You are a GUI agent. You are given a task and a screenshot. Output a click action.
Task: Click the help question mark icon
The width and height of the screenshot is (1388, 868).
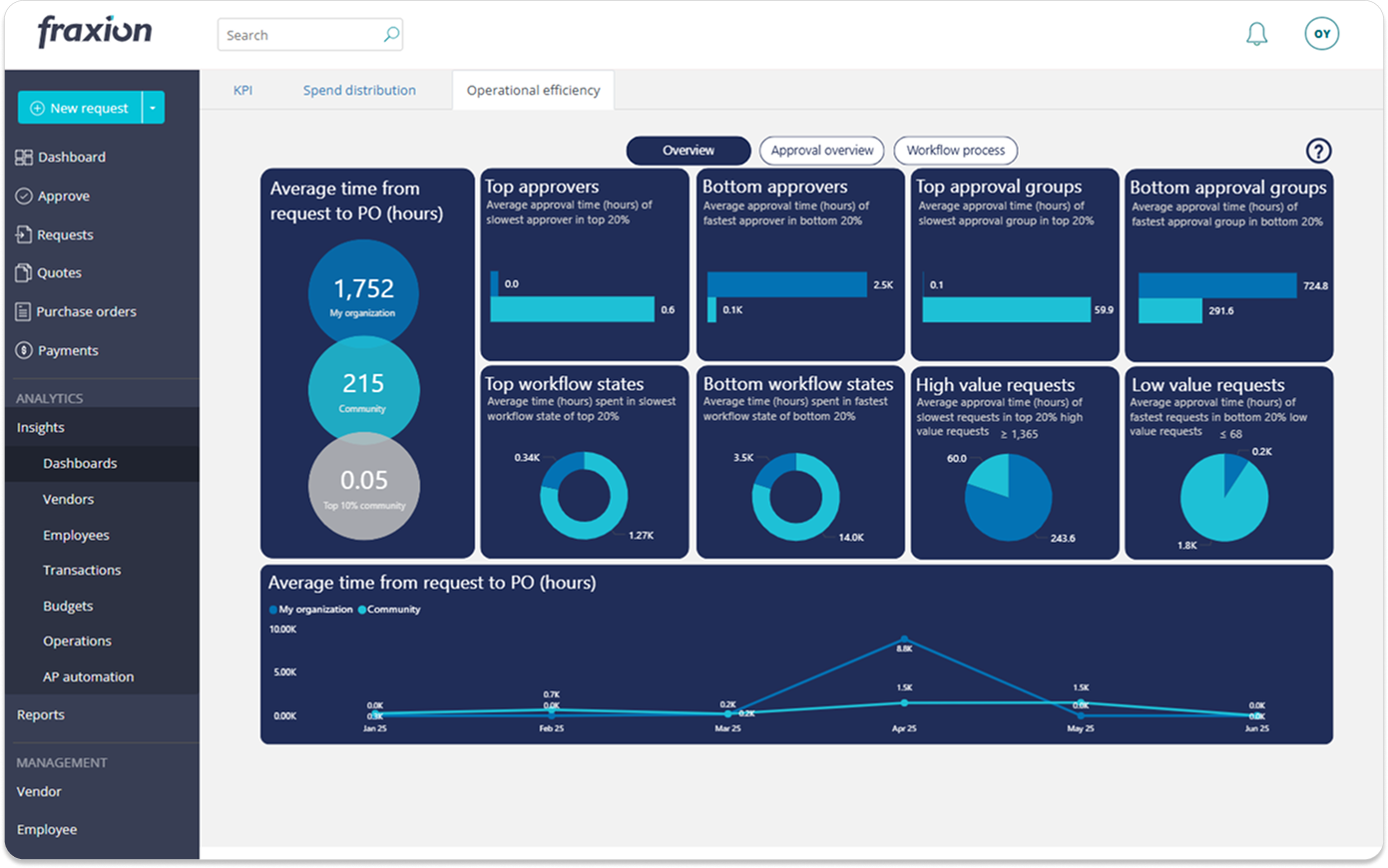point(1319,150)
